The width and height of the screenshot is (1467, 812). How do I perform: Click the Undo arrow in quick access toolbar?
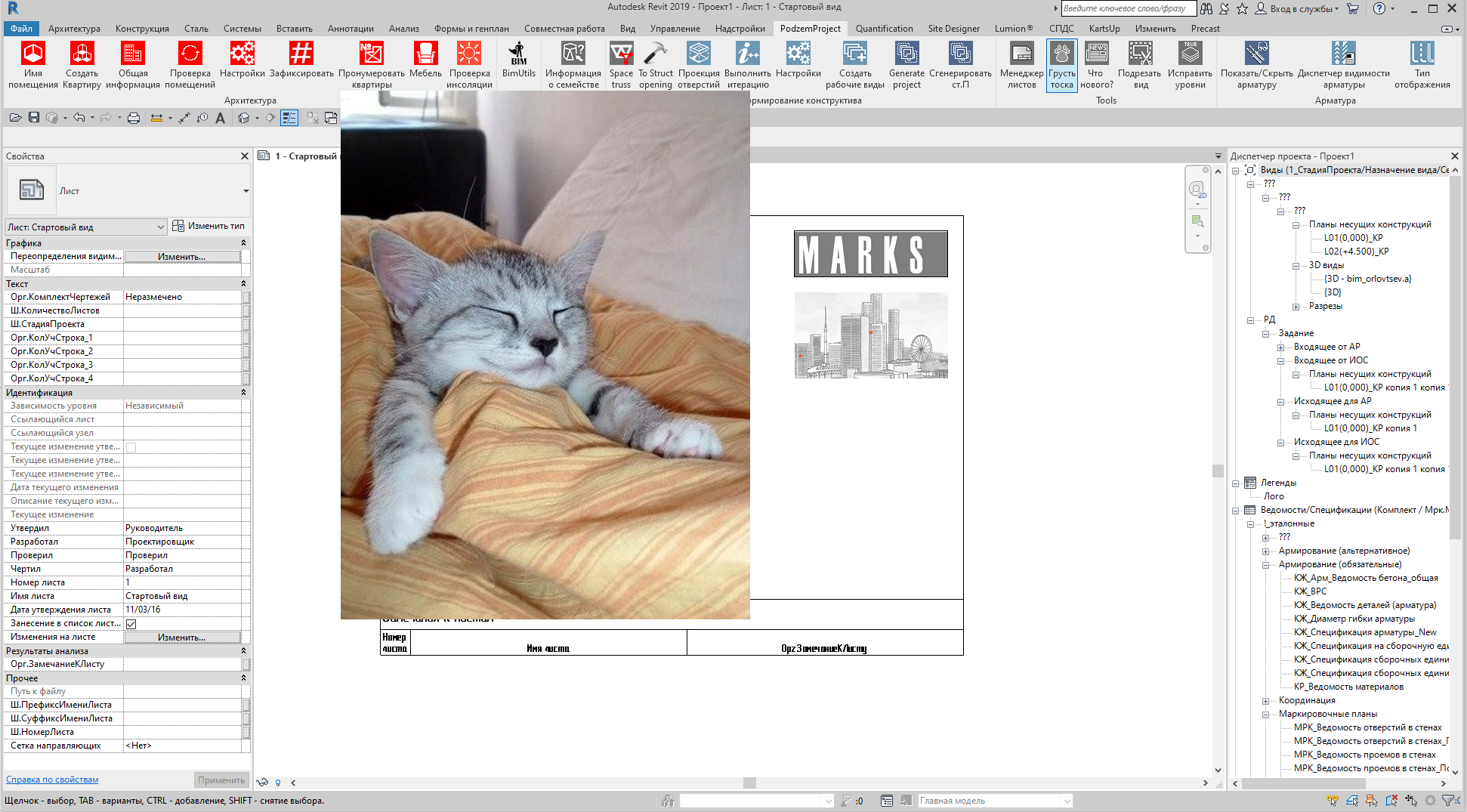79,118
